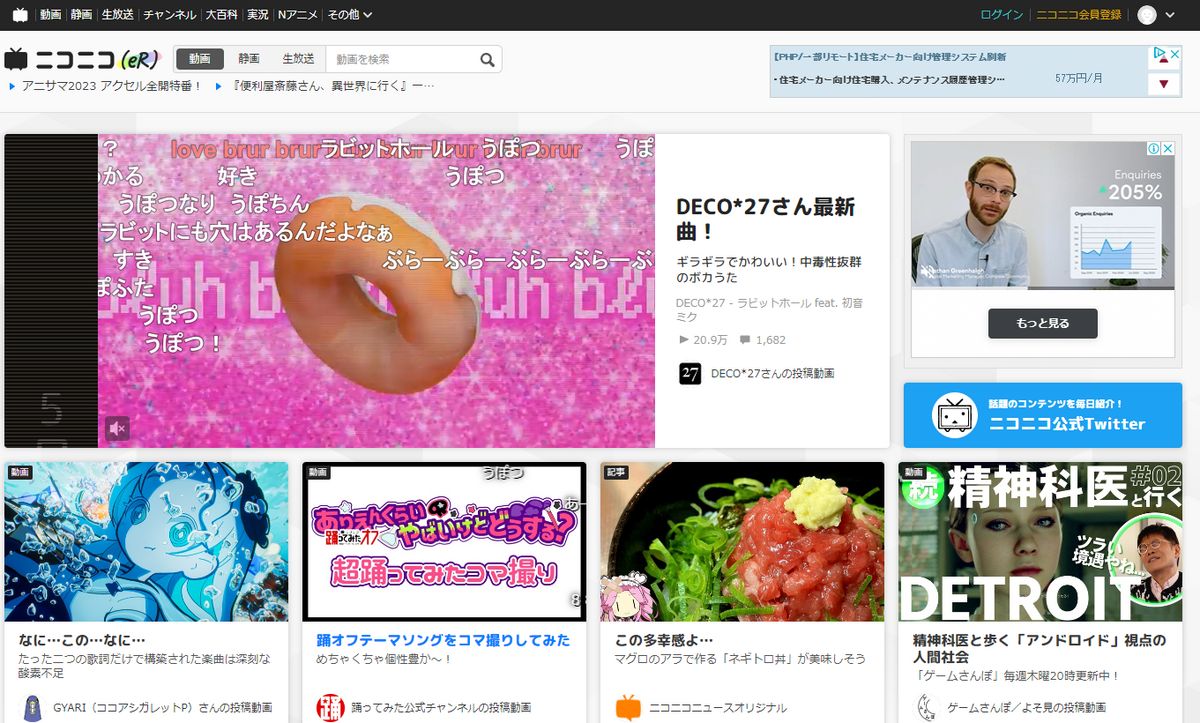The width and height of the screenshot is (1200, 723).
Task: Expand the その他 dropdown menu
Action: pos(350,15)
